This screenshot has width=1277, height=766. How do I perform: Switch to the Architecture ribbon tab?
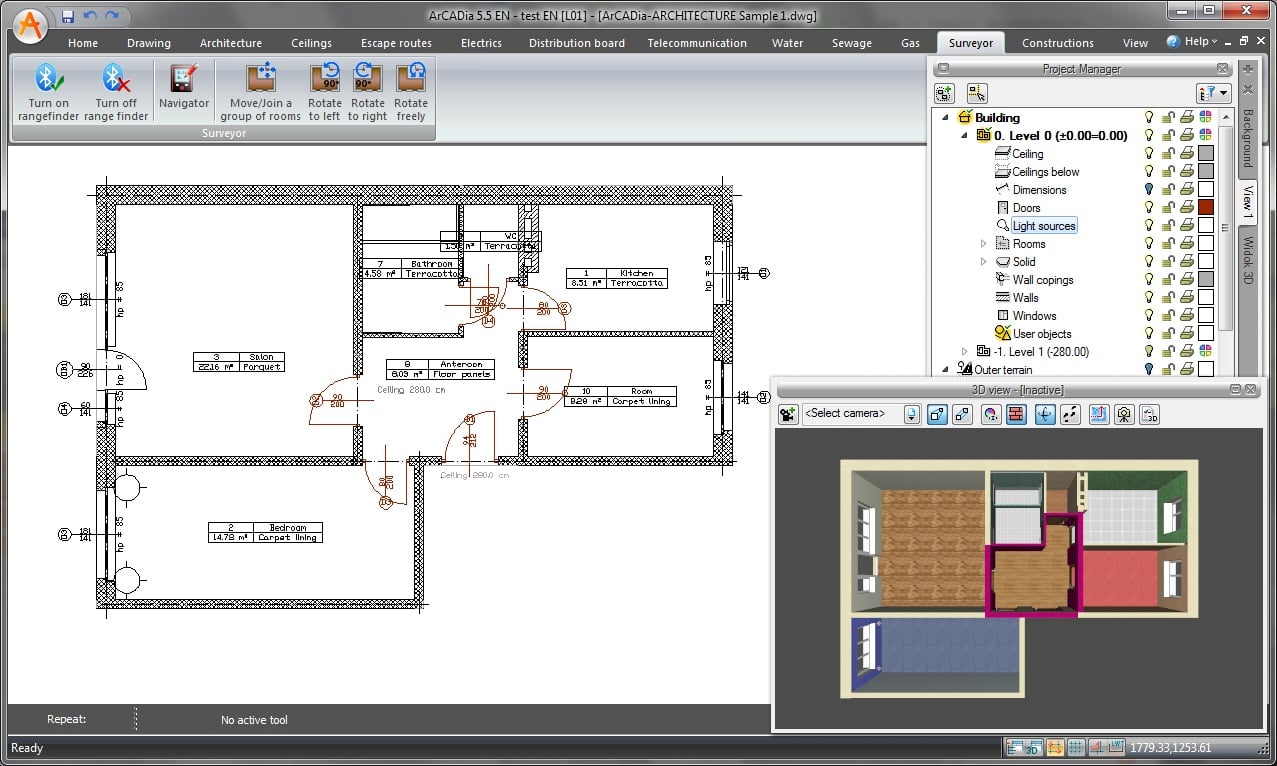pos(230,43)
